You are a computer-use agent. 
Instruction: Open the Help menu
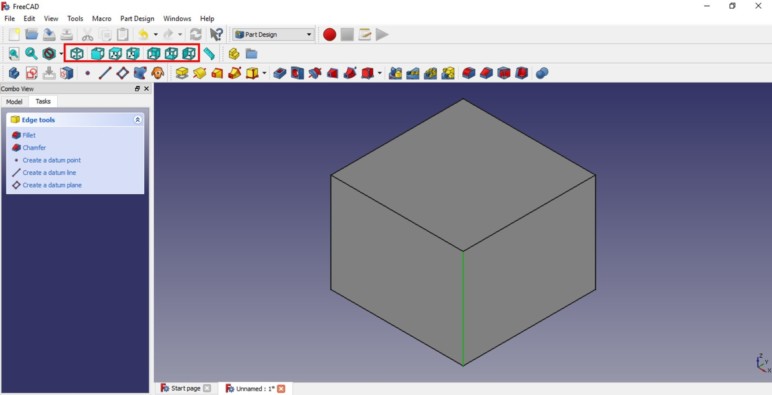coord(207,19)
